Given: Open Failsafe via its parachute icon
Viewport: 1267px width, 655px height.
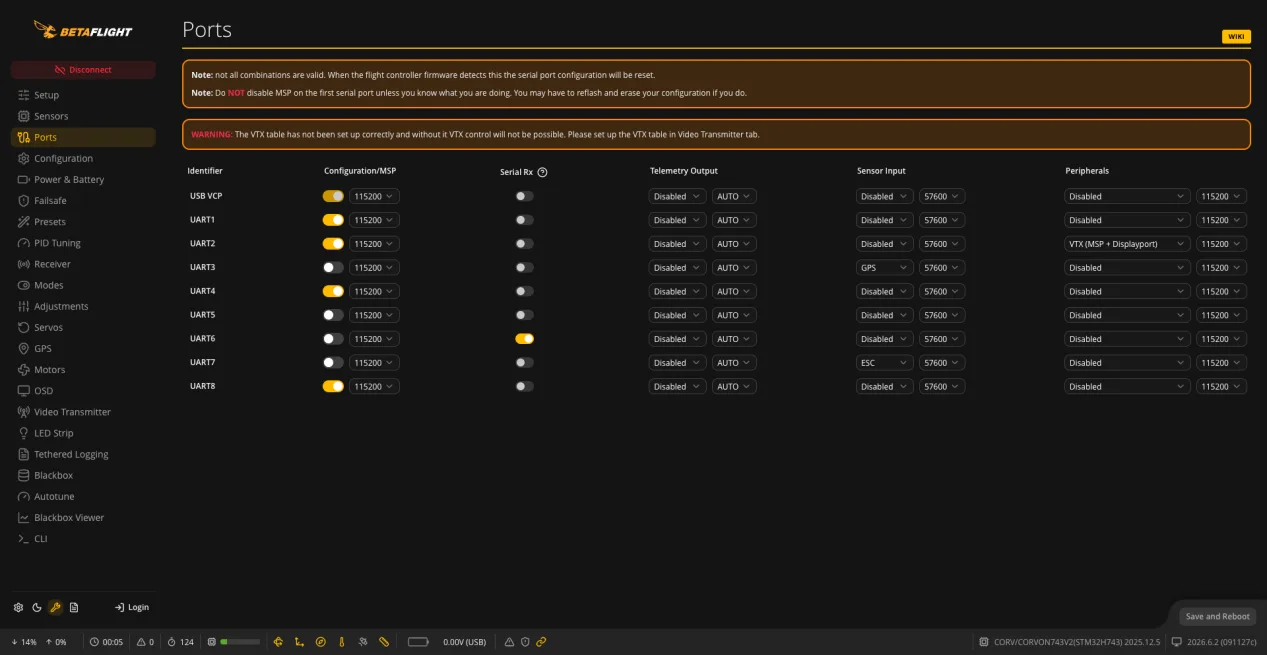Looking at the screenshot, I should pyautogui.click(x=24, y=201).
